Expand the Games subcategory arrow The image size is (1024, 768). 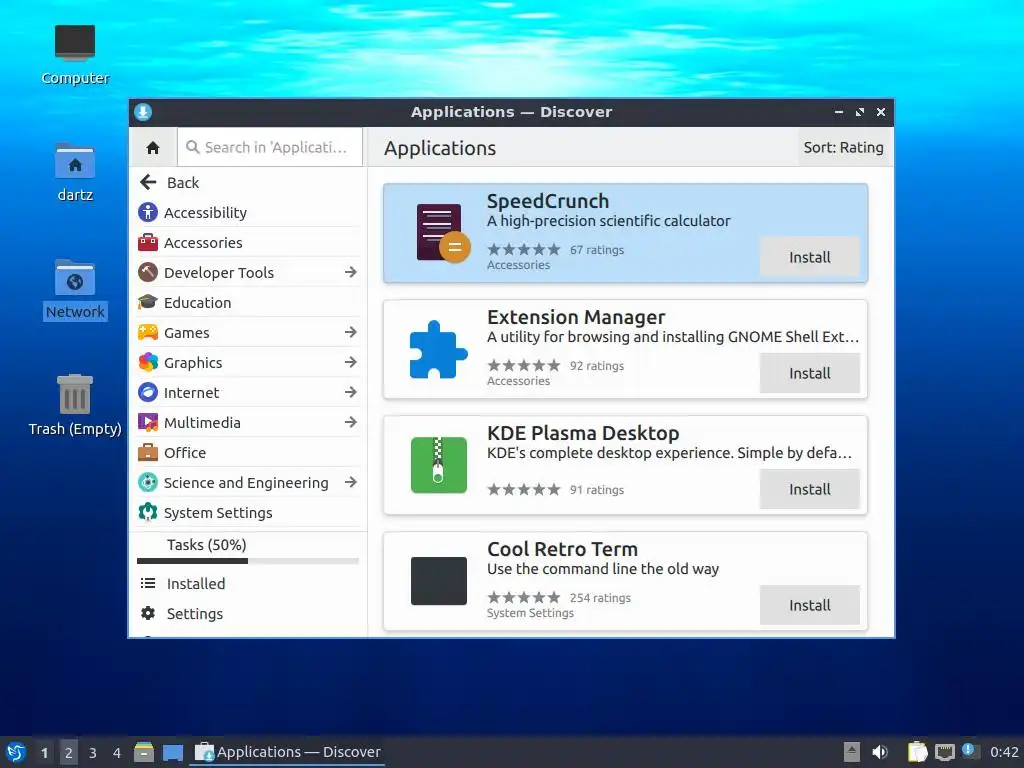(x=351, y=332)
